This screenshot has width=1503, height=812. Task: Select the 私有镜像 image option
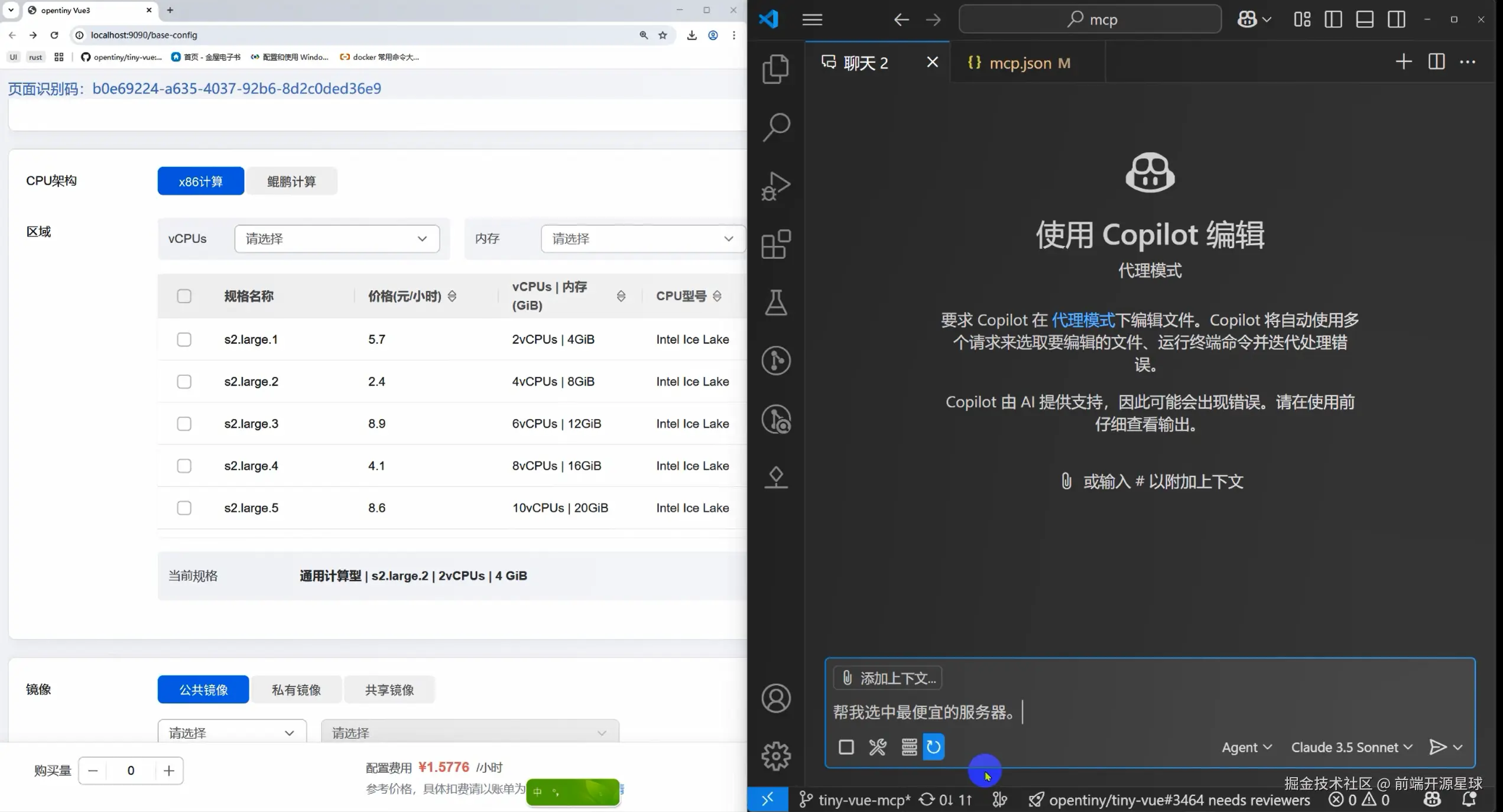tap(297, 690)
